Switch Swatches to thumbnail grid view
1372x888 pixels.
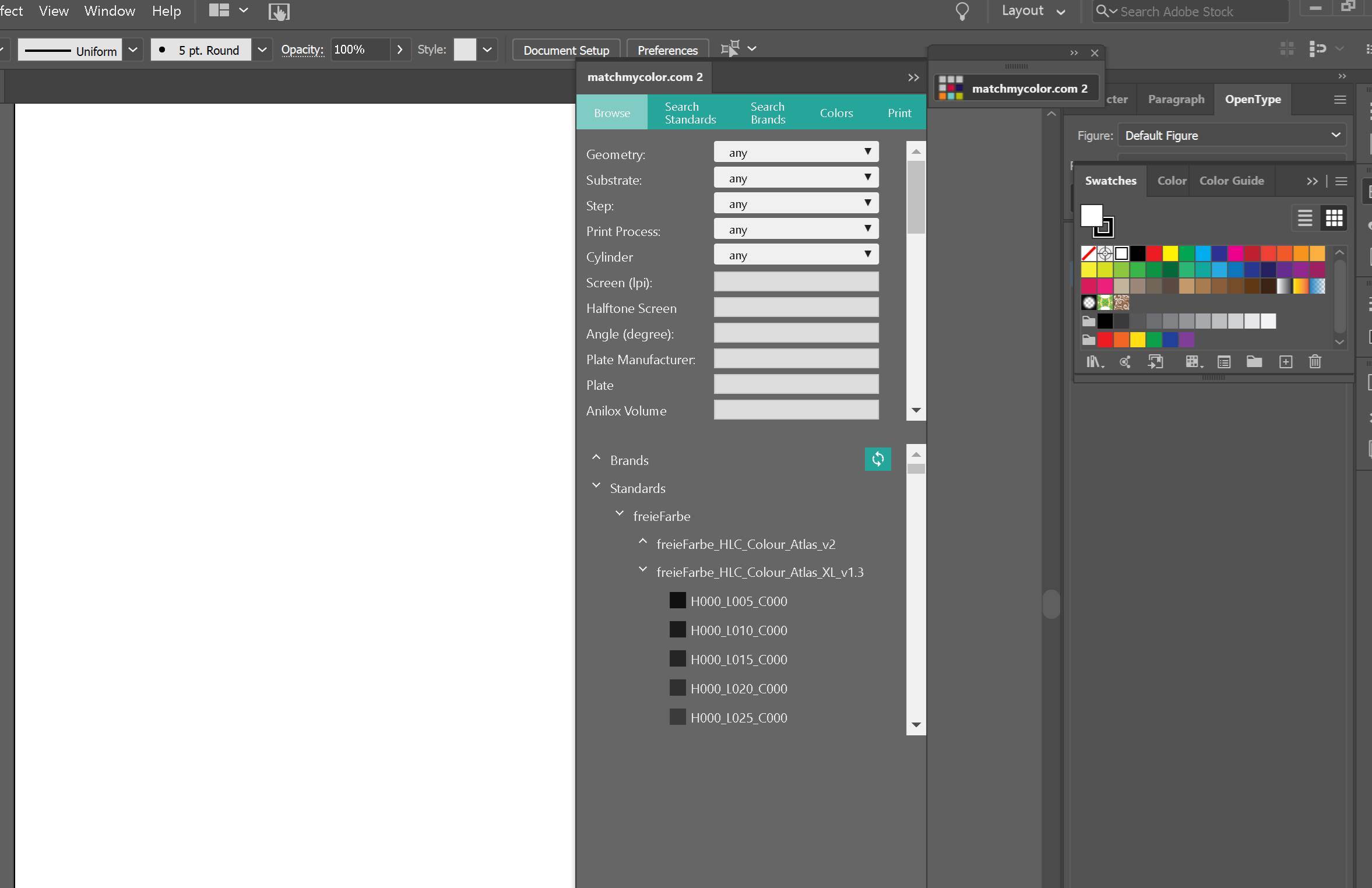click(1334, 219)
